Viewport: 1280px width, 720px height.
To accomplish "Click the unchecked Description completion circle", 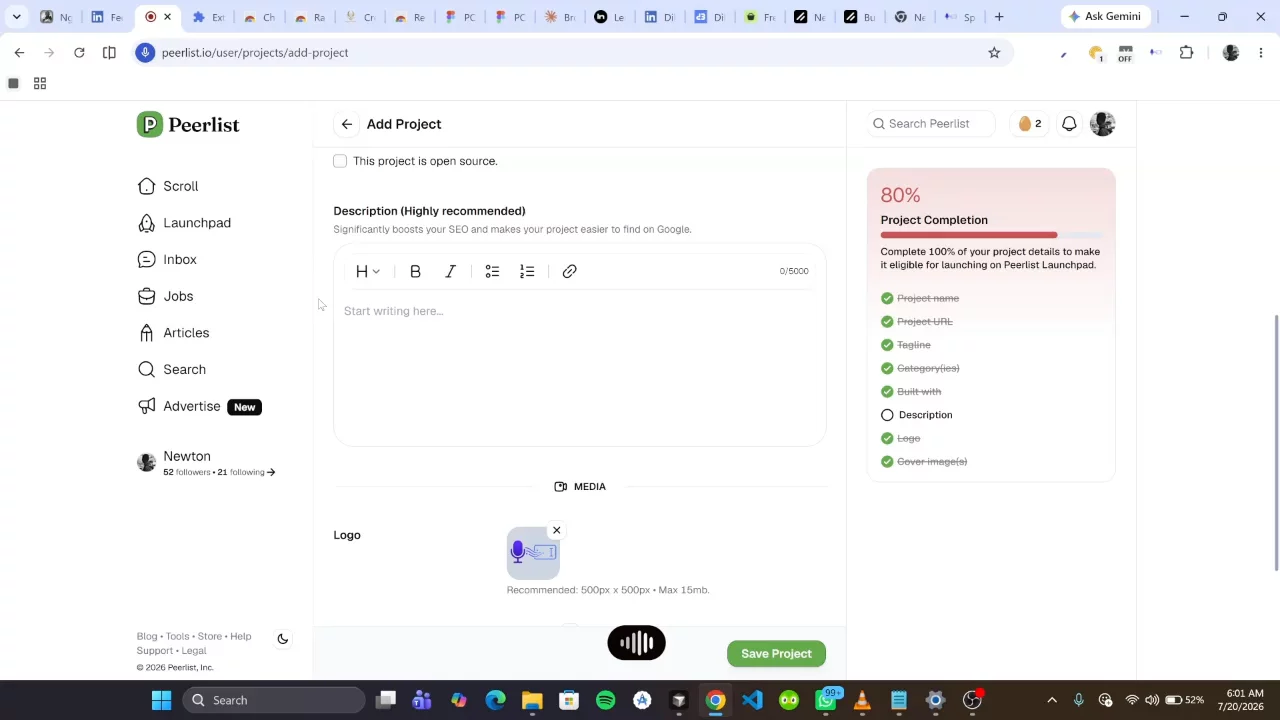I will click(x=887, y=415).
